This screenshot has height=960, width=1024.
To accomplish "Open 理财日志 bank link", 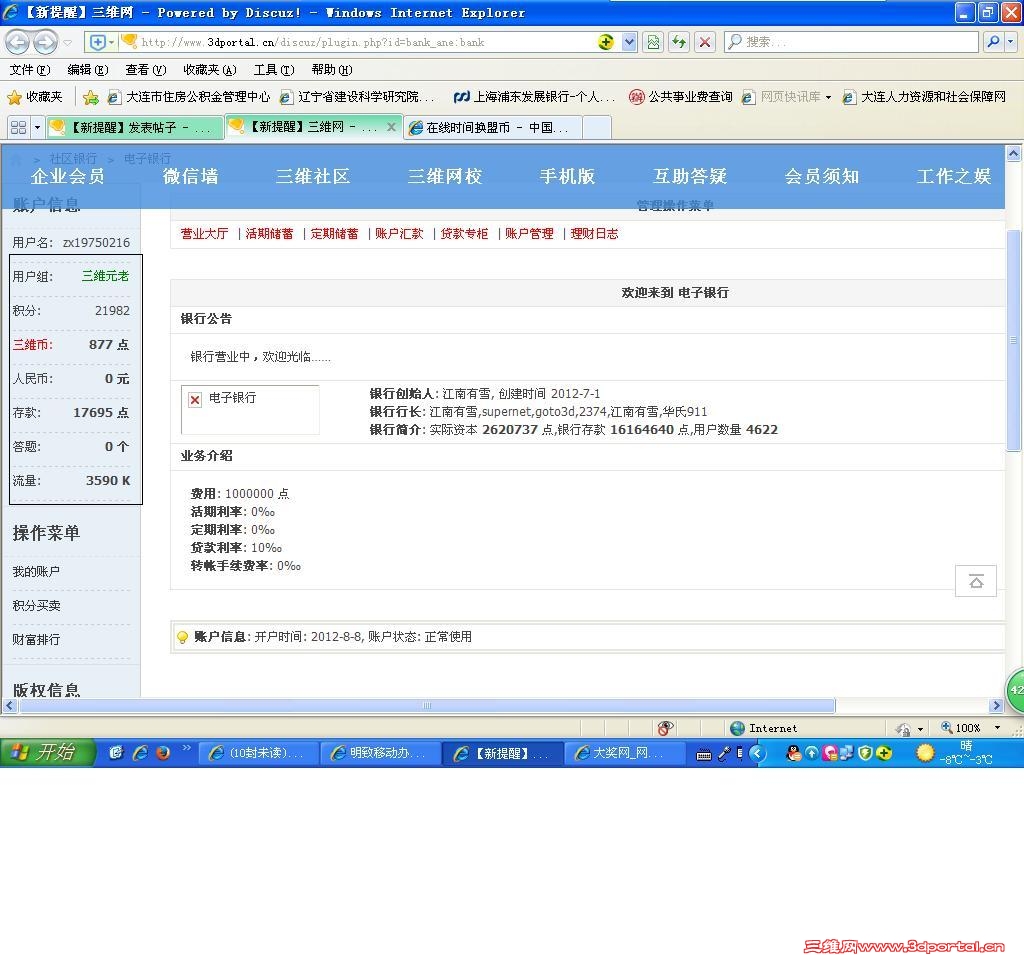I will 594,234.
